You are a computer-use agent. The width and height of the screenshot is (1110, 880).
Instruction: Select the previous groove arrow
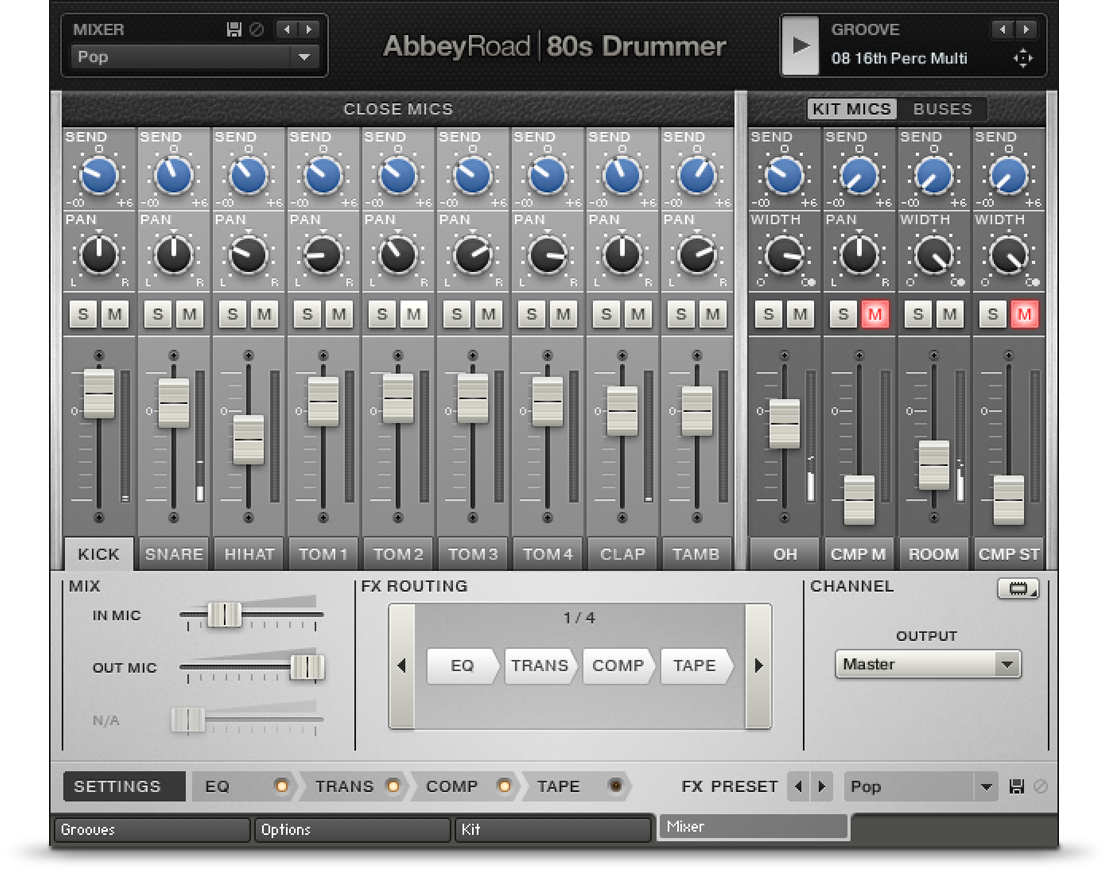(x=1002, y=29)
